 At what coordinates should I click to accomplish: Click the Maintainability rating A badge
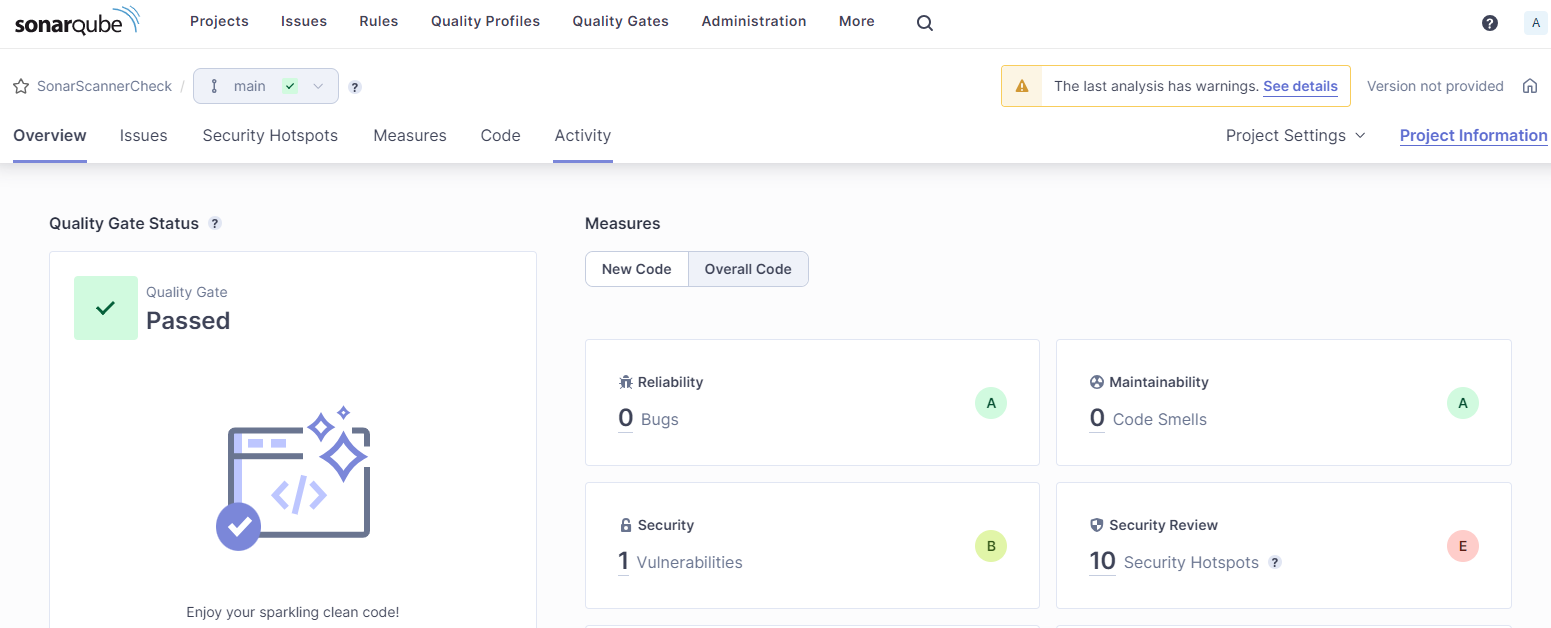point(1463,403)
